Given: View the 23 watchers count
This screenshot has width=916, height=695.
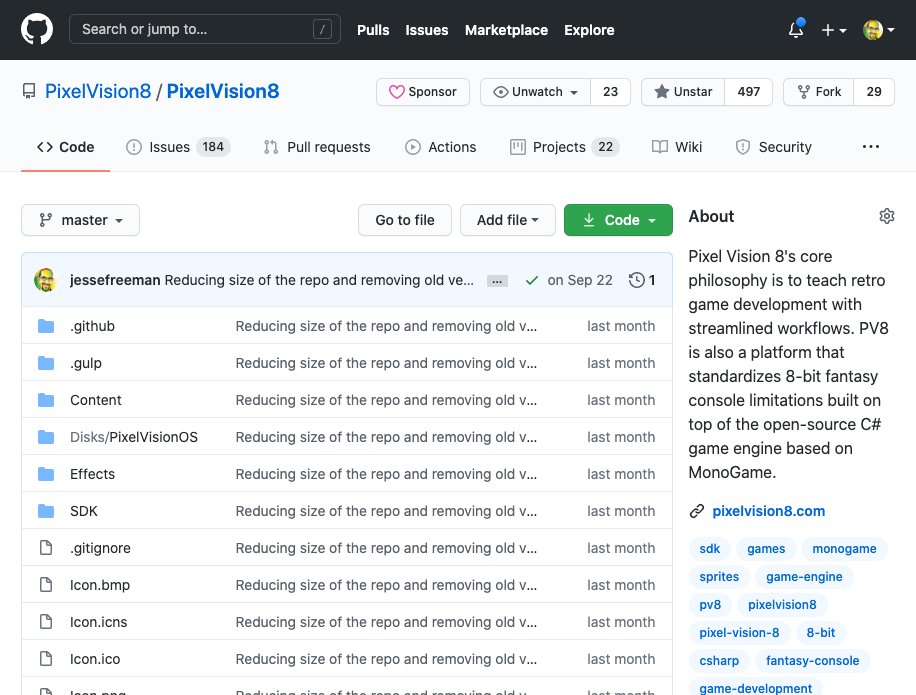Looking at the screenshot, I should [610, 92].
